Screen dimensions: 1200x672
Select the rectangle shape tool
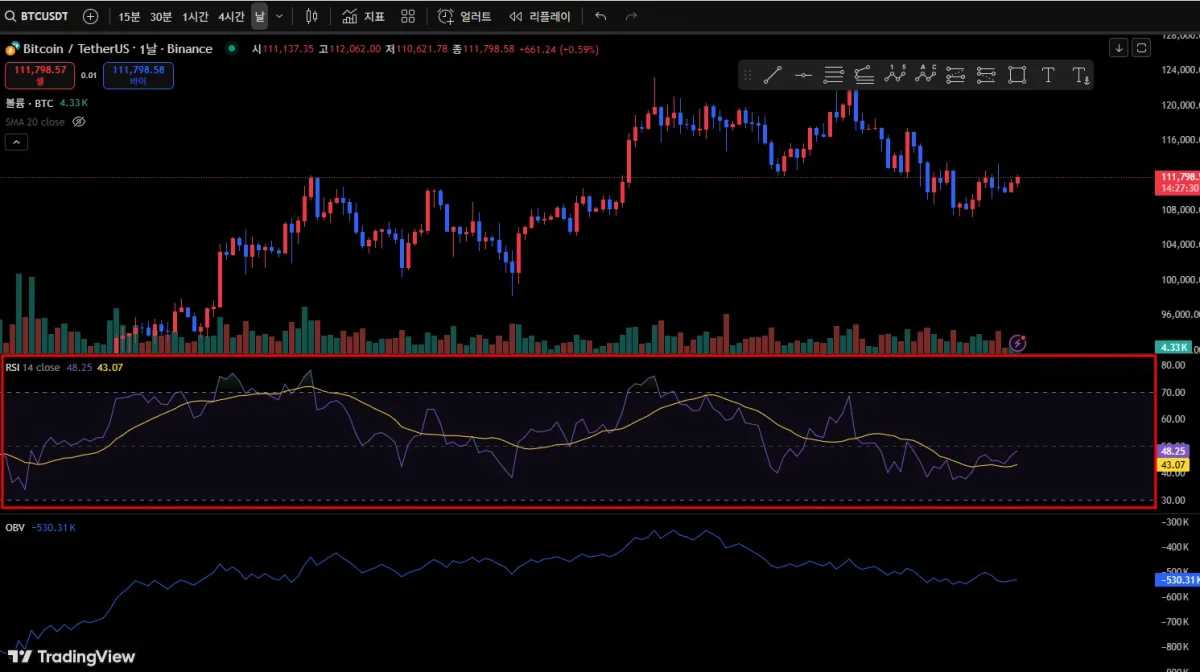tap(1017, 75)
